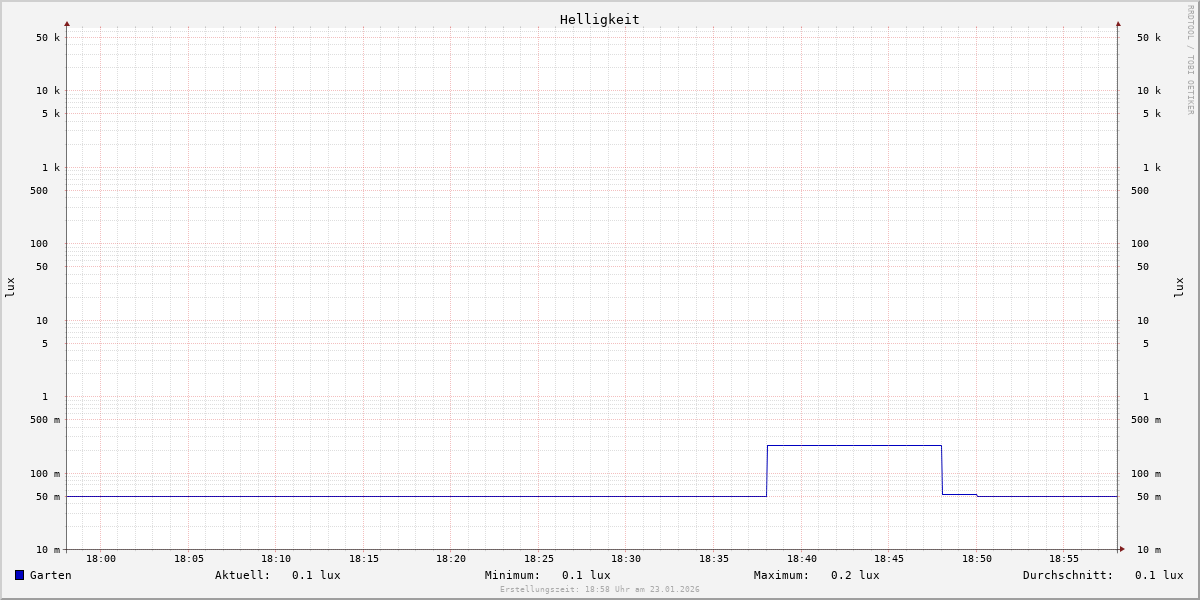
Task: Click the Durchschnitt 0.1 lux value
Action: coord(1159,575)
